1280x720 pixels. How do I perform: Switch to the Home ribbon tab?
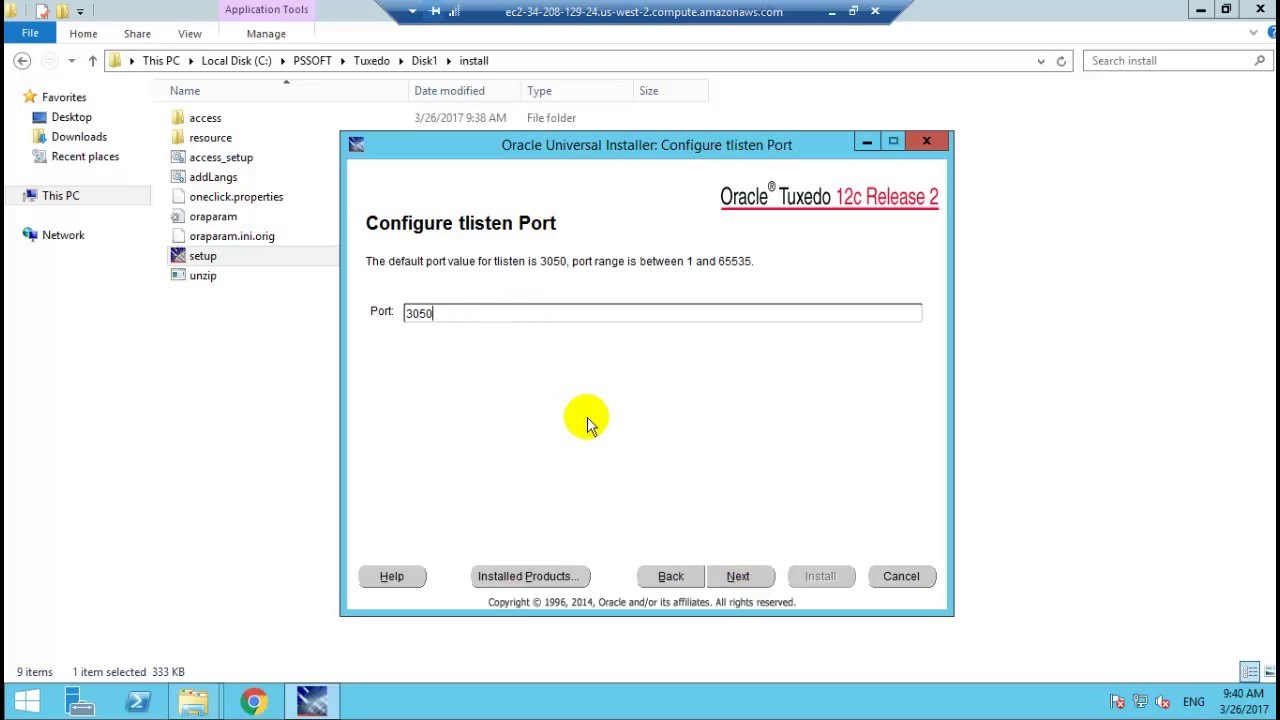[x=83, y=34]
